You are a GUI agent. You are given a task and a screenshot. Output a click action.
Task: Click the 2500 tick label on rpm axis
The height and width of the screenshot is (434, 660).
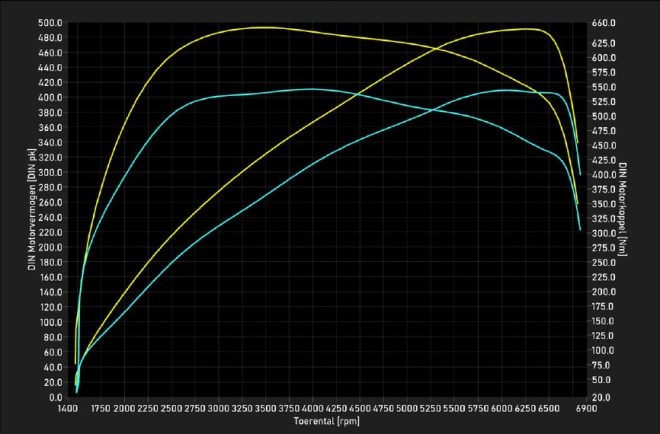(x=171, y=409)
